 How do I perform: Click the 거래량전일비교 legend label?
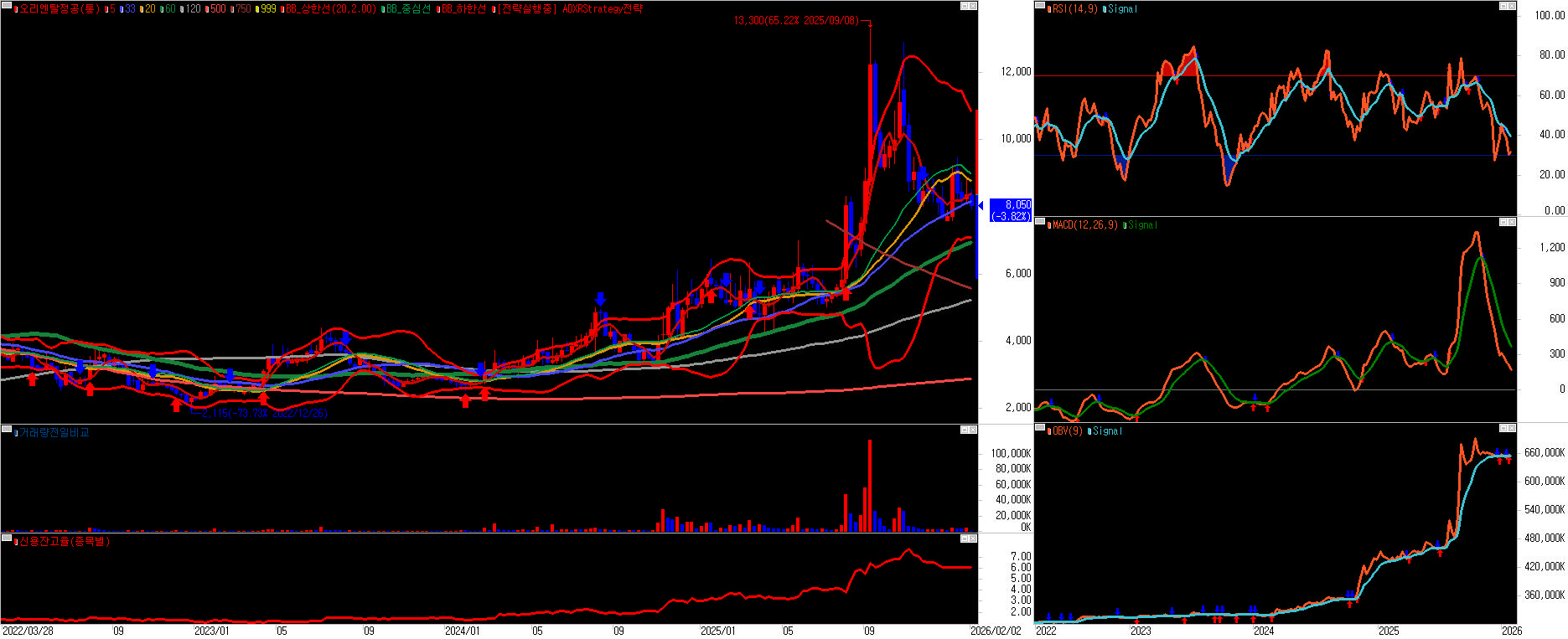click(x=54, y=432)
